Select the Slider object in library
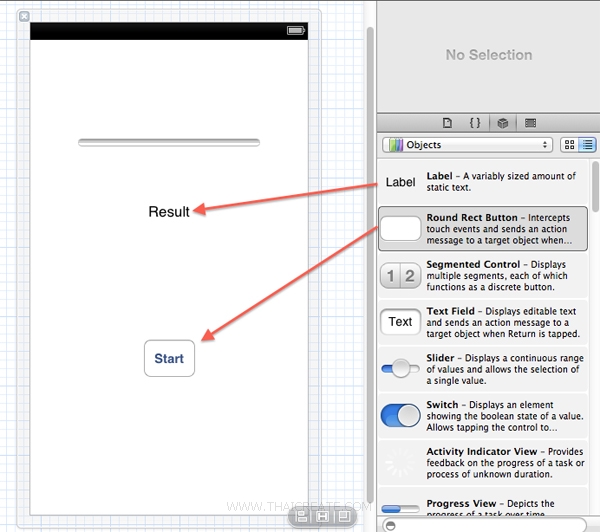 click(483, 369)
